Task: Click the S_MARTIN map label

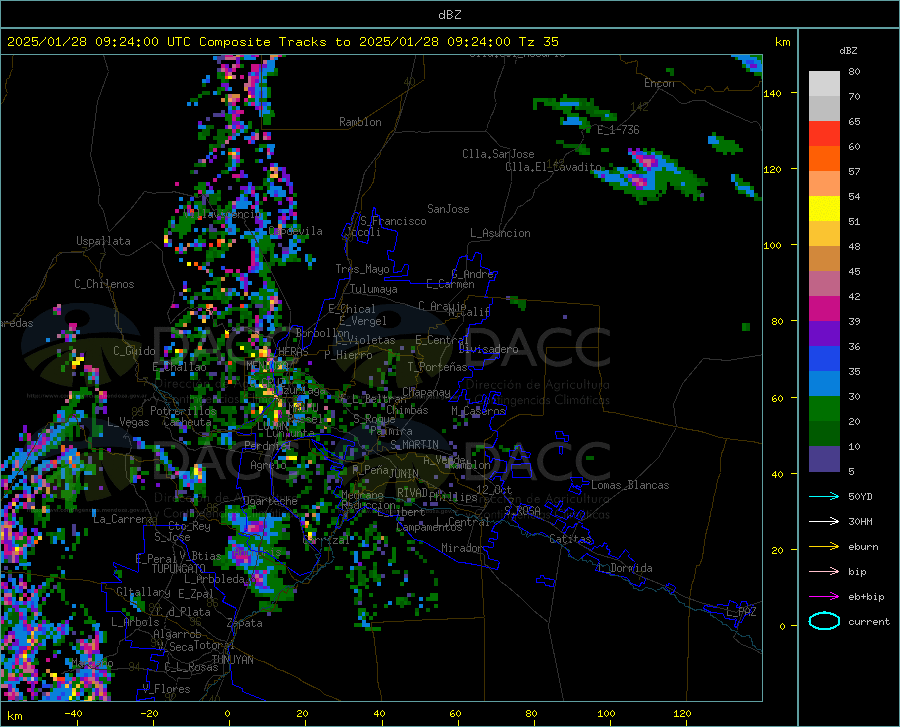Action: click(x=414, y=445)
